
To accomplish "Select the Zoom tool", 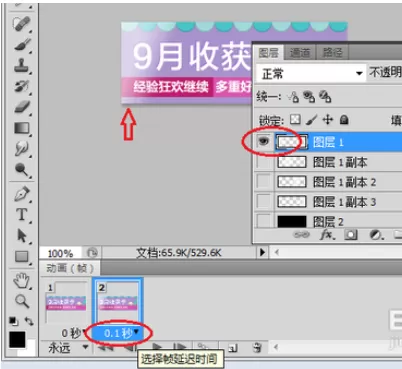I will click(x=22, y=302).
